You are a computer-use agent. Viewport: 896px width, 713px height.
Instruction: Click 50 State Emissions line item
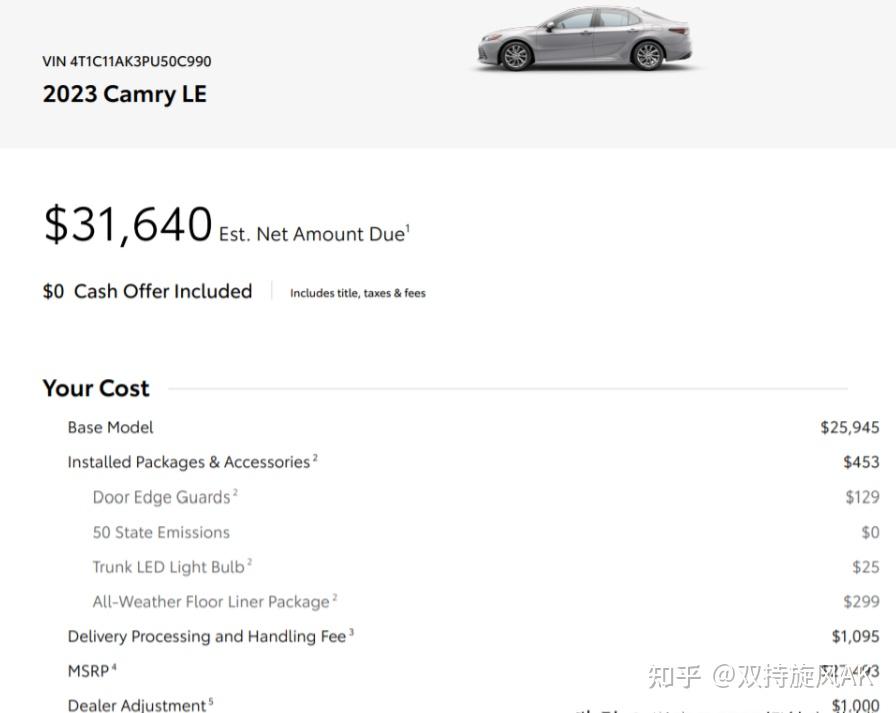161,532
